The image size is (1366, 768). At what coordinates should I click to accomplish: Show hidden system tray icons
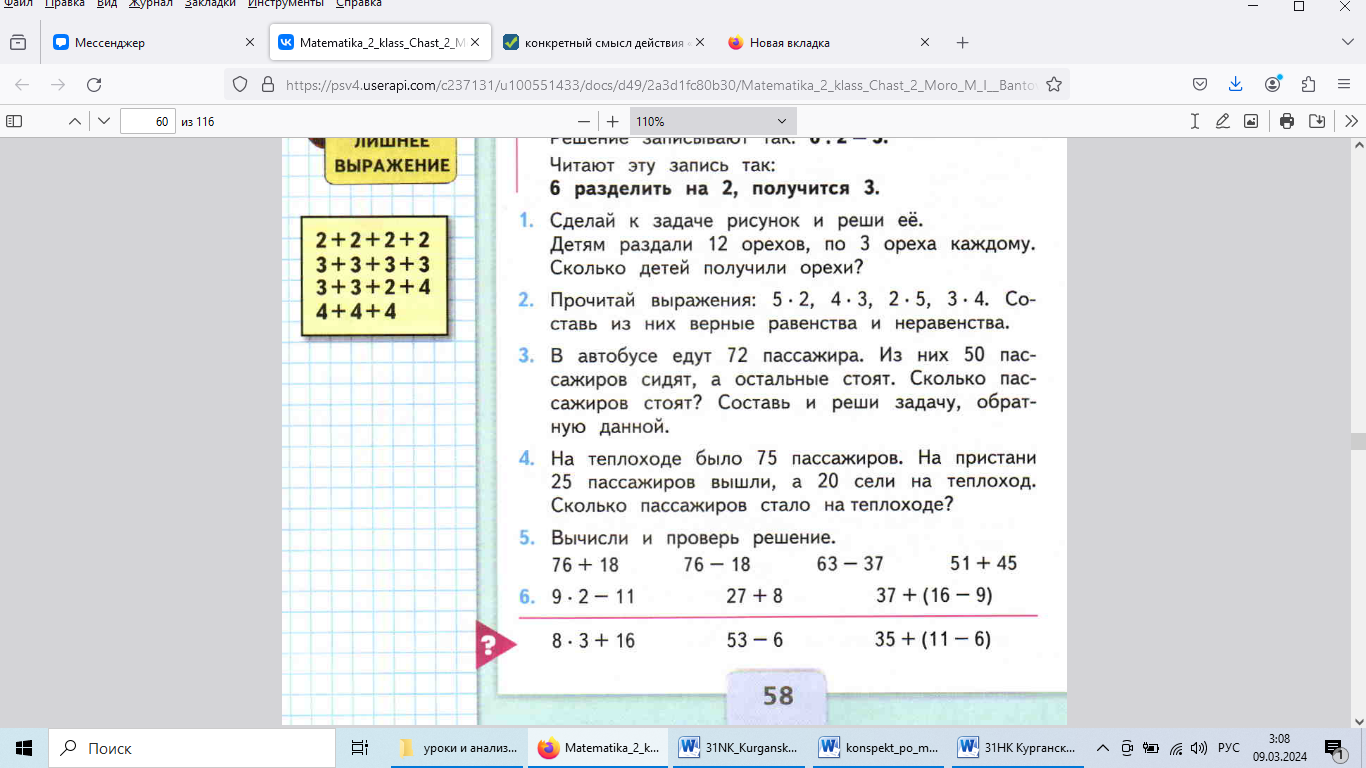point(1103,747)
